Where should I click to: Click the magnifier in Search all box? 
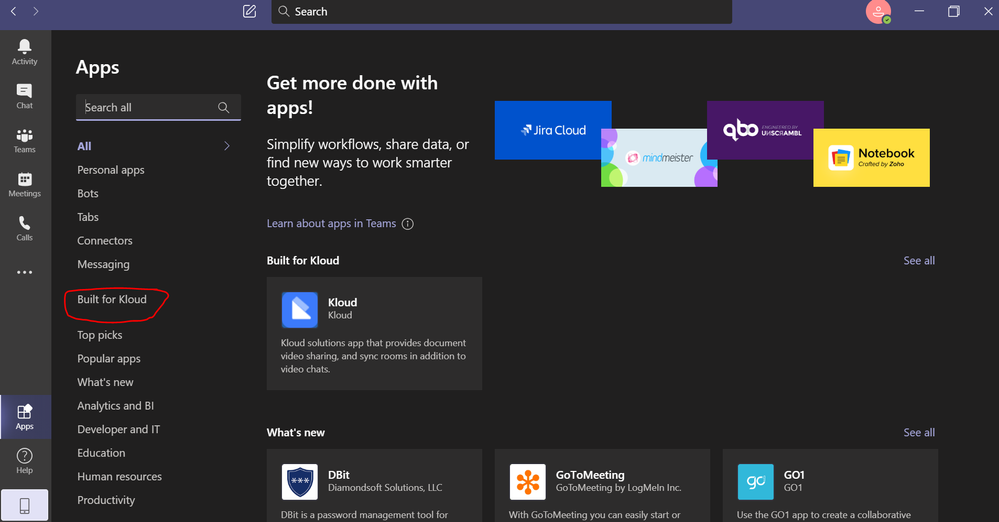pos(224,108)
